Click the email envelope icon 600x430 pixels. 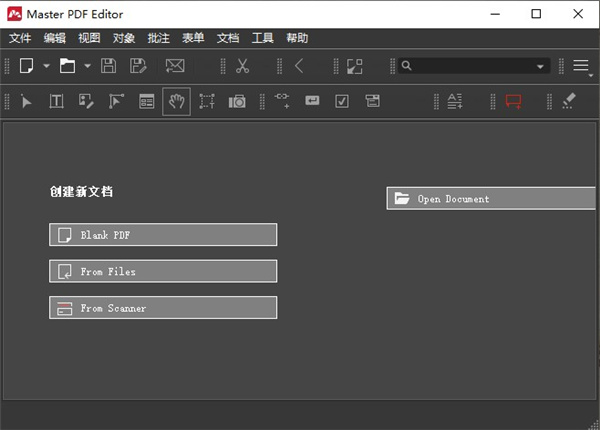[175, 66]
